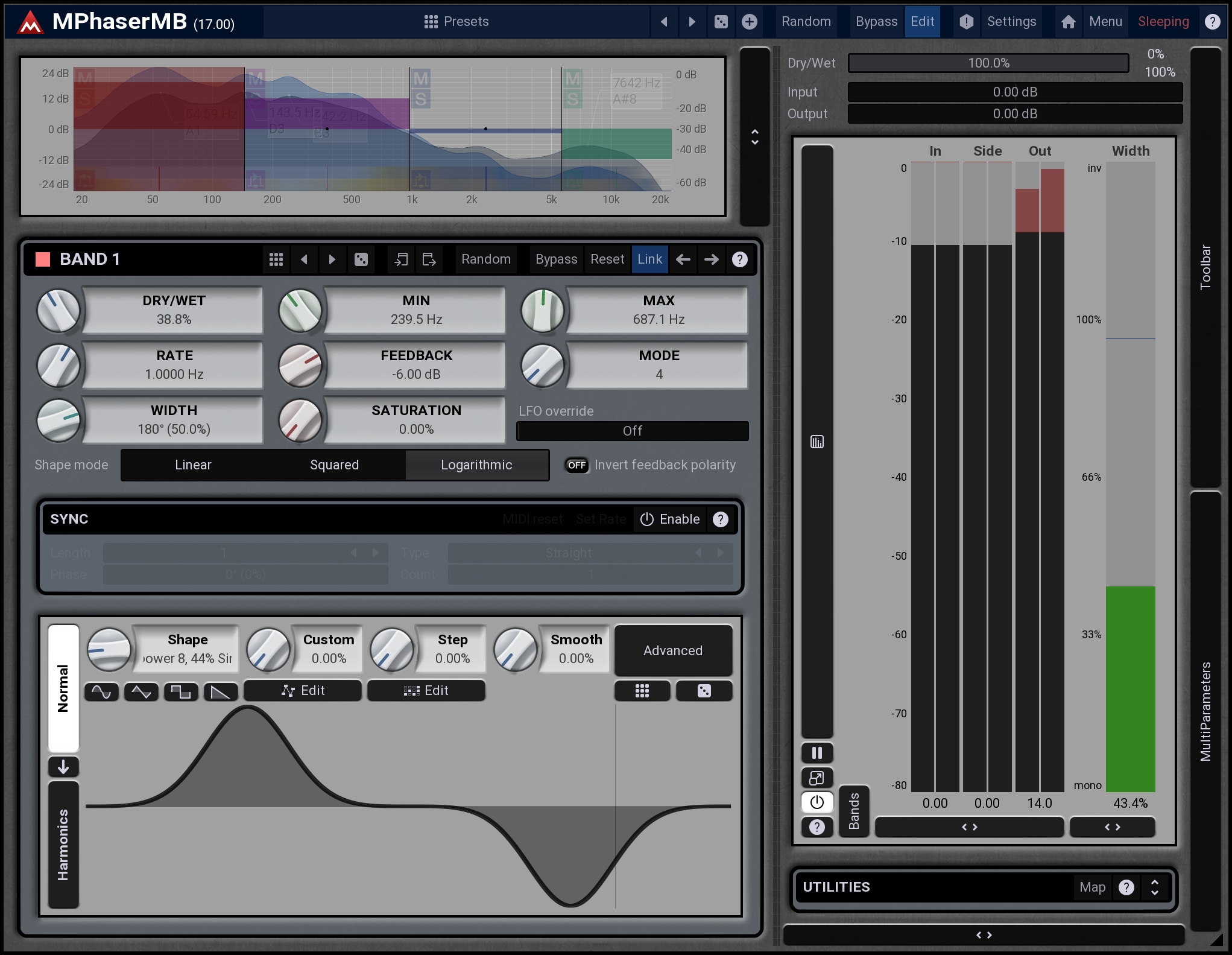Pause the meters with pause icon
The width and height of the screenshot is (1232, 955).
(817, 753)
